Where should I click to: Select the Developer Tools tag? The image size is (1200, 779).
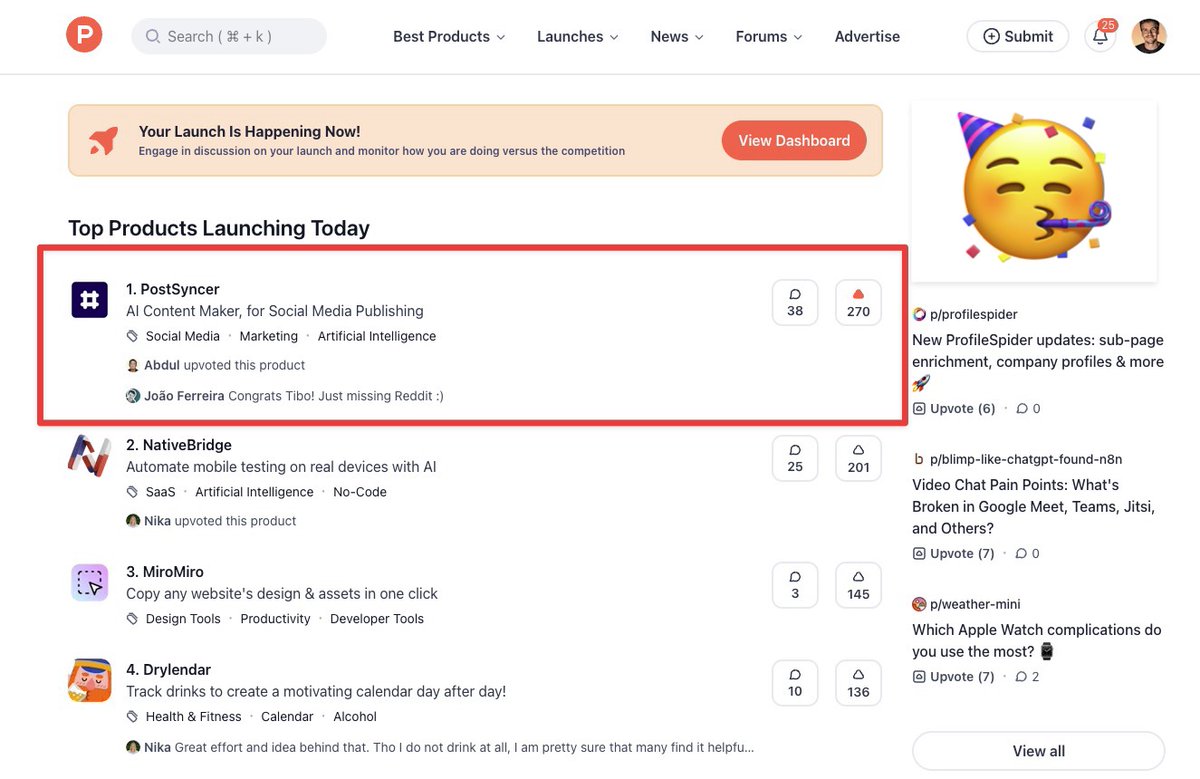pyautogui.click(x=377, y=619)
